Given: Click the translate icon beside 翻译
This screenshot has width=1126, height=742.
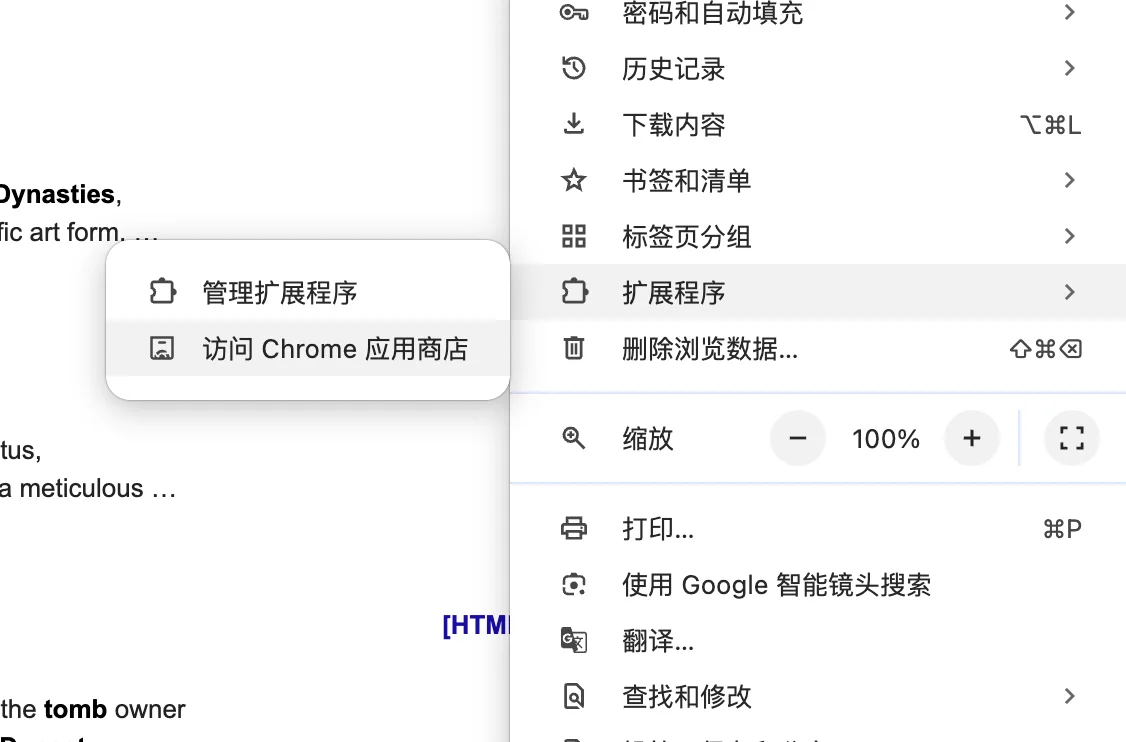Looking at the screenshot, I should (574, 640).
